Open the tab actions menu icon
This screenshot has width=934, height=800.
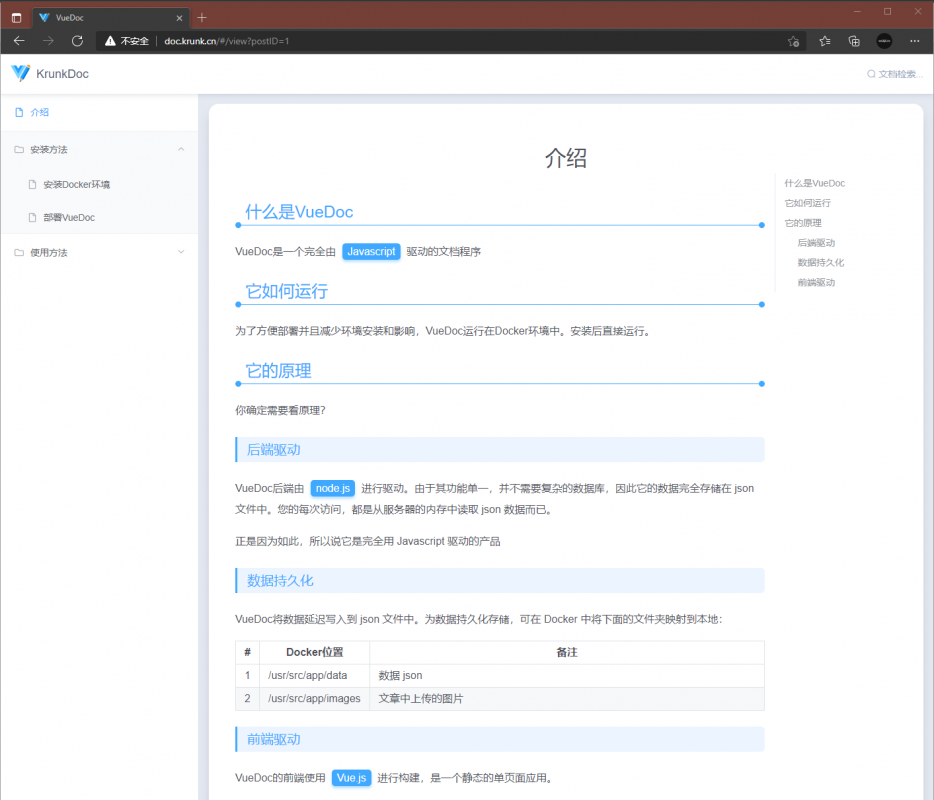(x=16, y=17)
